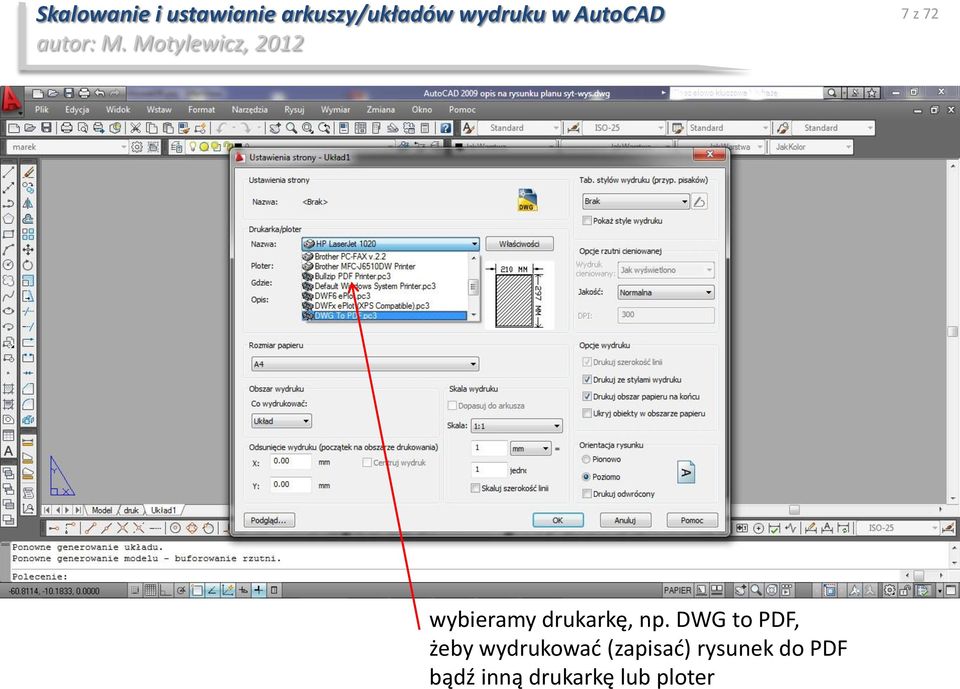Open the ISO-25 dimension style dropdown in top toolbar
The width and height of the screenshot is (960, 689).
pyautogui.click(x=622, y=128)
